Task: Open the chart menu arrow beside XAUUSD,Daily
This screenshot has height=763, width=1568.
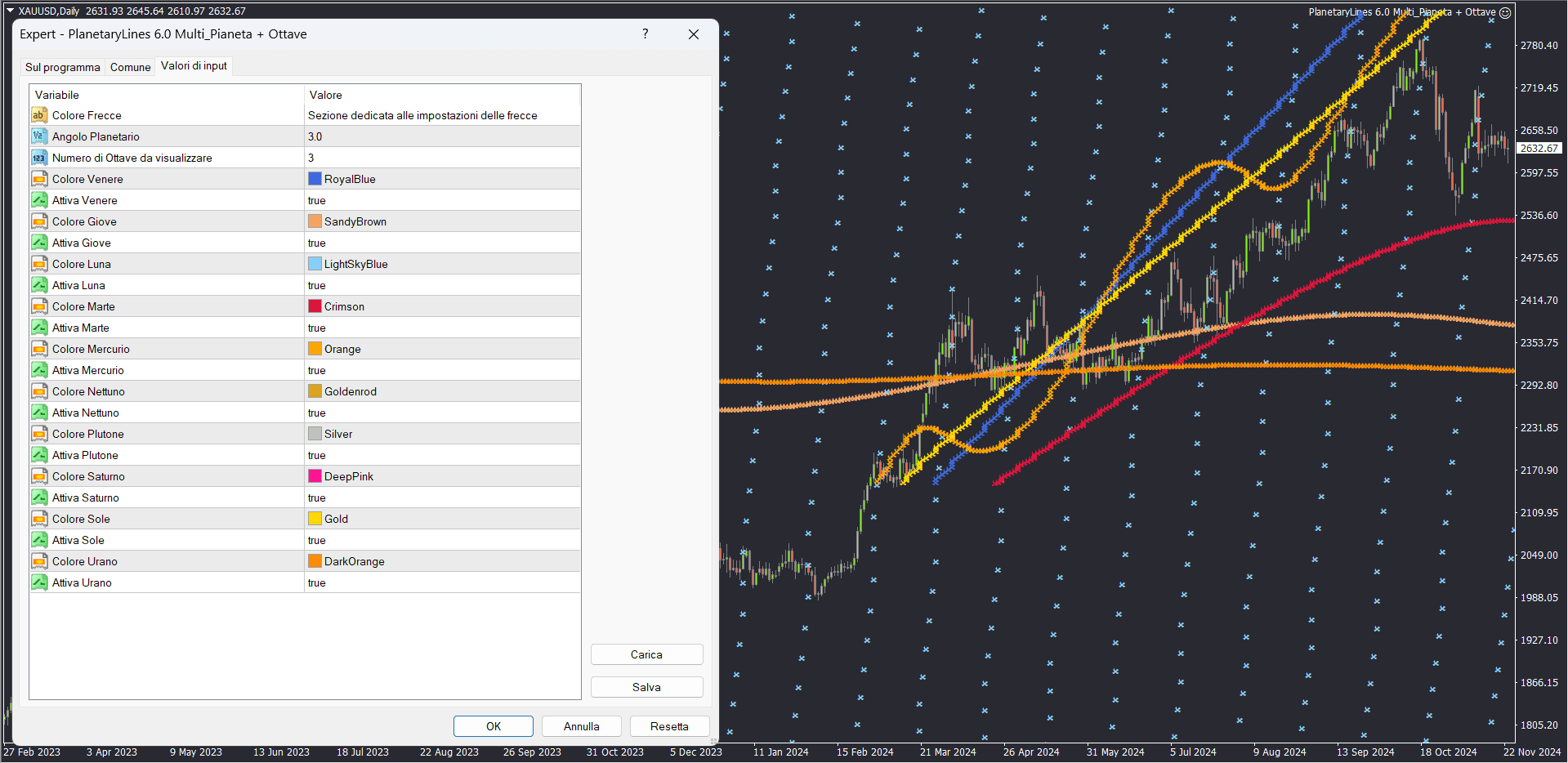Action: pos(10,11)
